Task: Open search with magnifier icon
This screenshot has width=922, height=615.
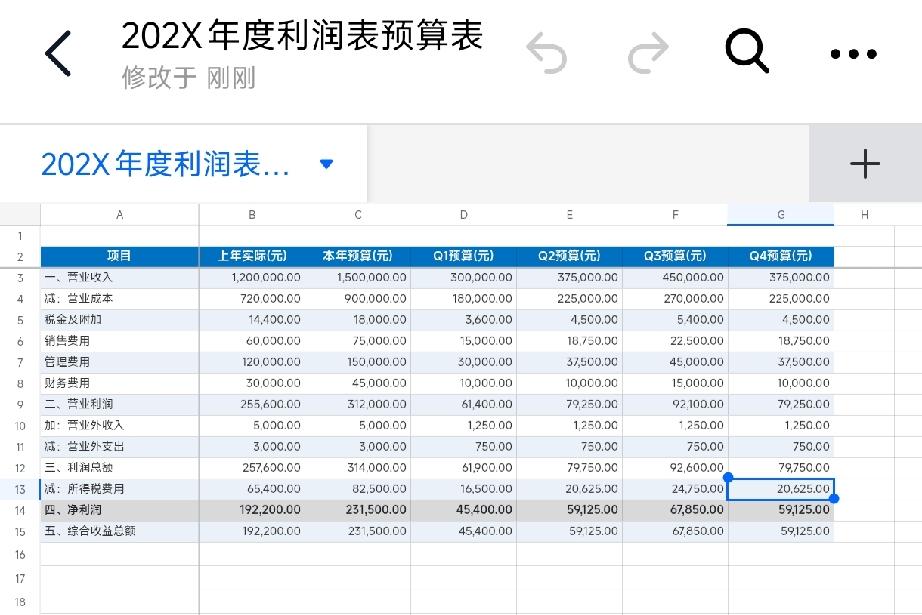Action: [x=747, y=51]
